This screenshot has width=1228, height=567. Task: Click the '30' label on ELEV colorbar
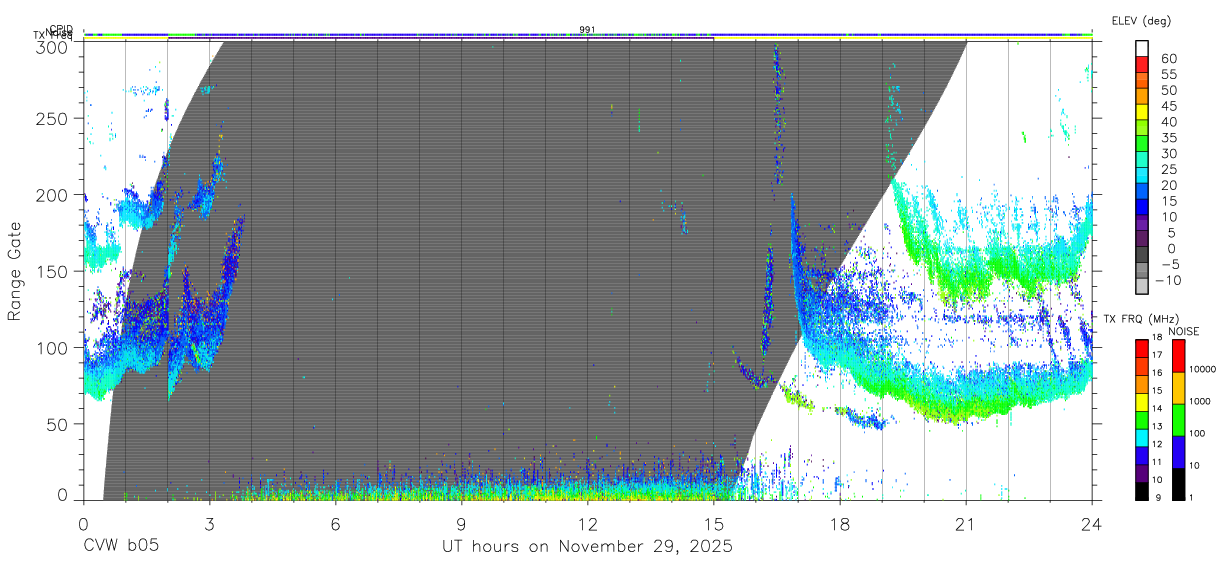(1168, 154)
